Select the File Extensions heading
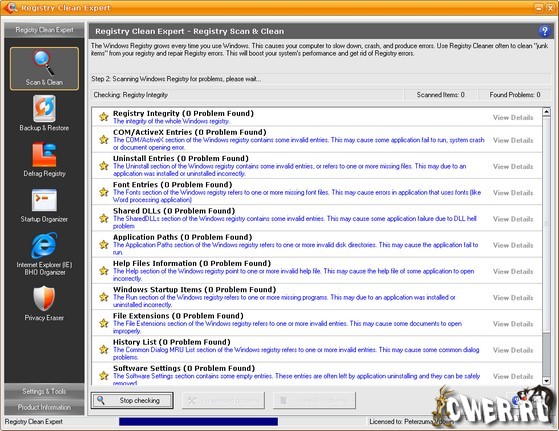 click(178, 316)
